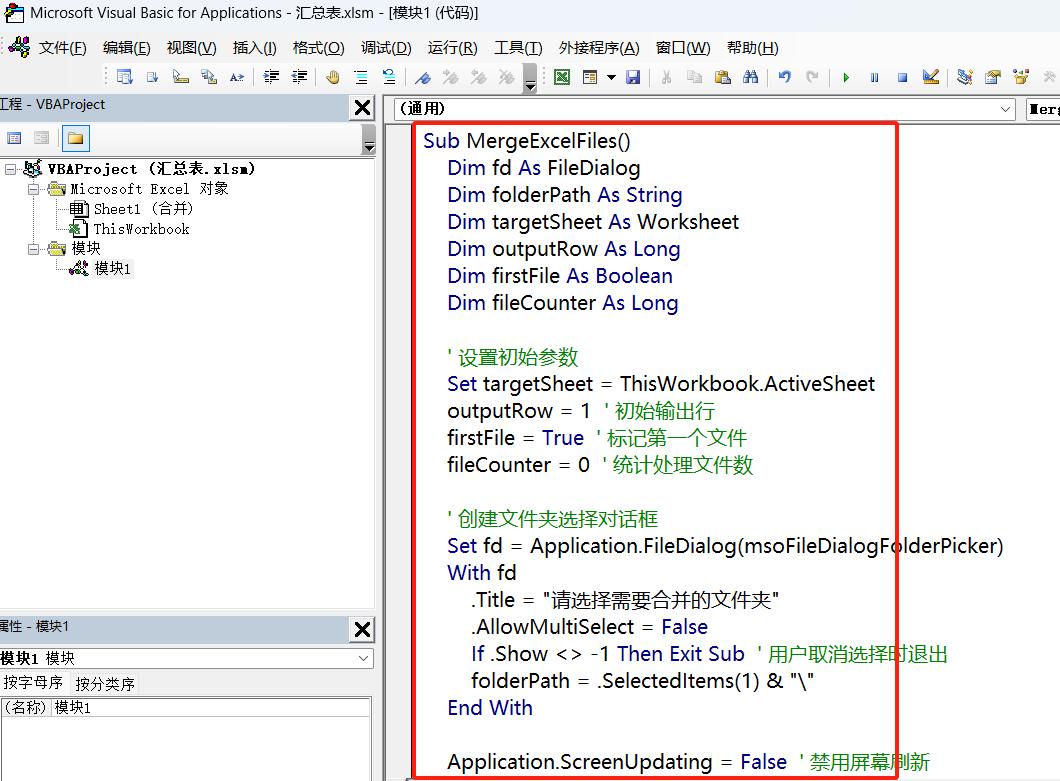Run the macro with the green play icon
Screen dimensions: 1060x781
click(846, 77)
